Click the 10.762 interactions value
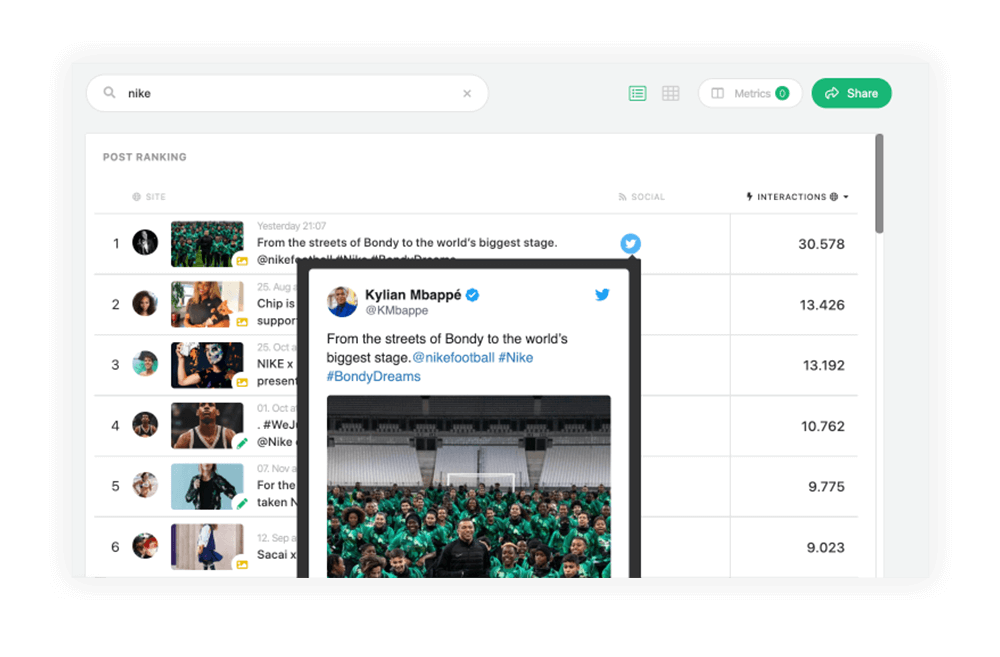Screen dimensions: 1000x657 [x=823, y=426]
